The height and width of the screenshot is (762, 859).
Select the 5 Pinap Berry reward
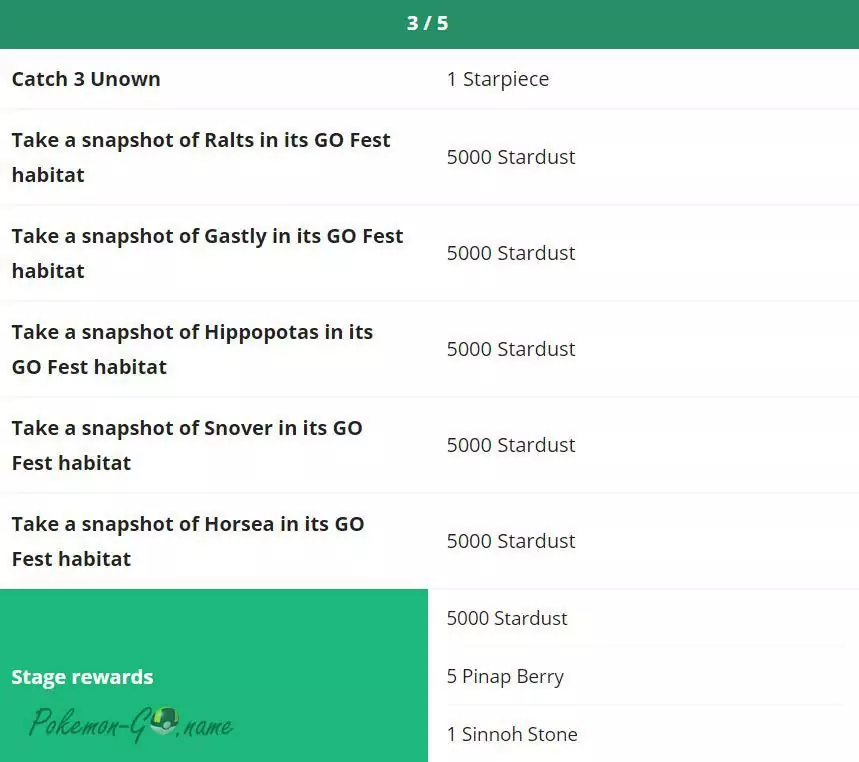[505, 676]
